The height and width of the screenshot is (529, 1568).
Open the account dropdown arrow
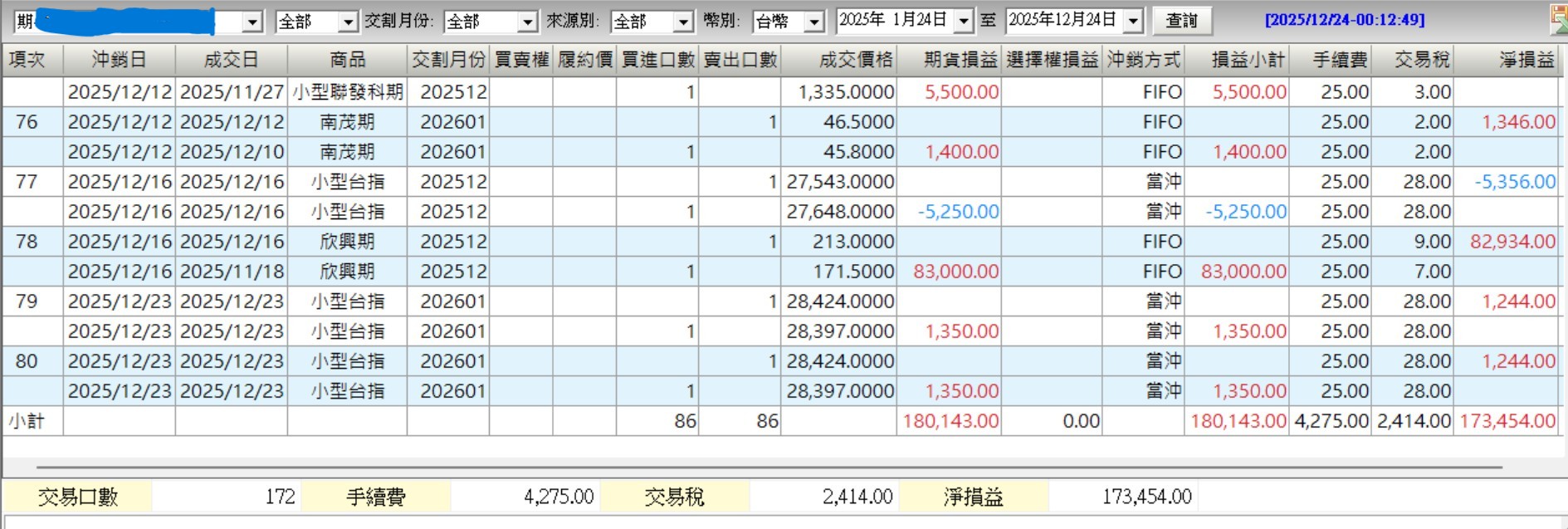click(252, 22)
